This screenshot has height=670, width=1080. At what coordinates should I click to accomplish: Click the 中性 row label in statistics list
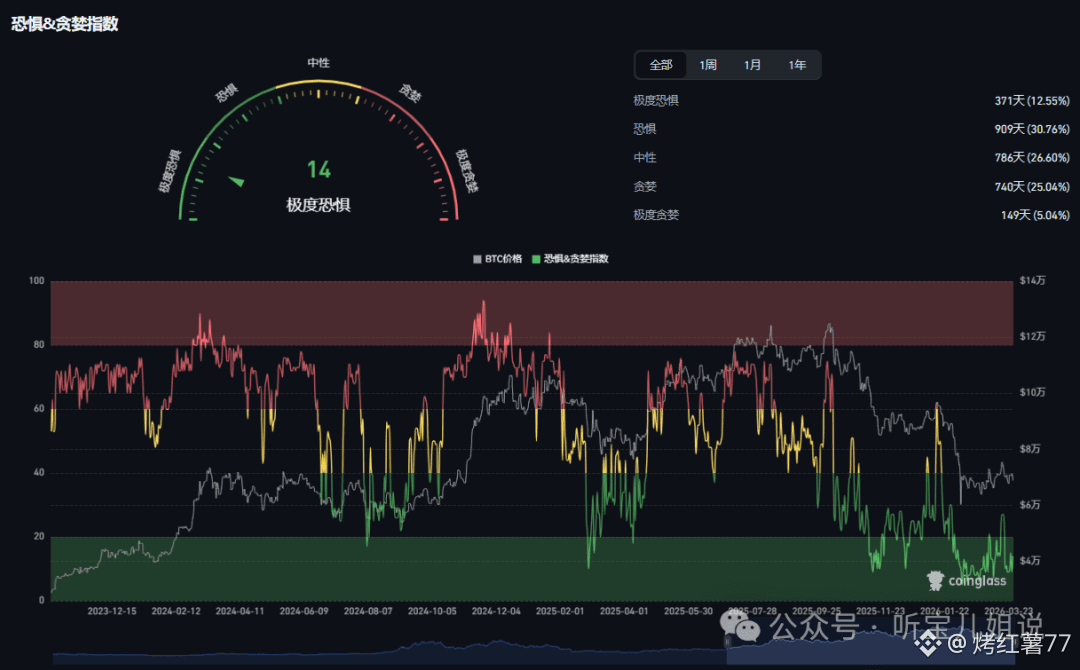[645, 158]
